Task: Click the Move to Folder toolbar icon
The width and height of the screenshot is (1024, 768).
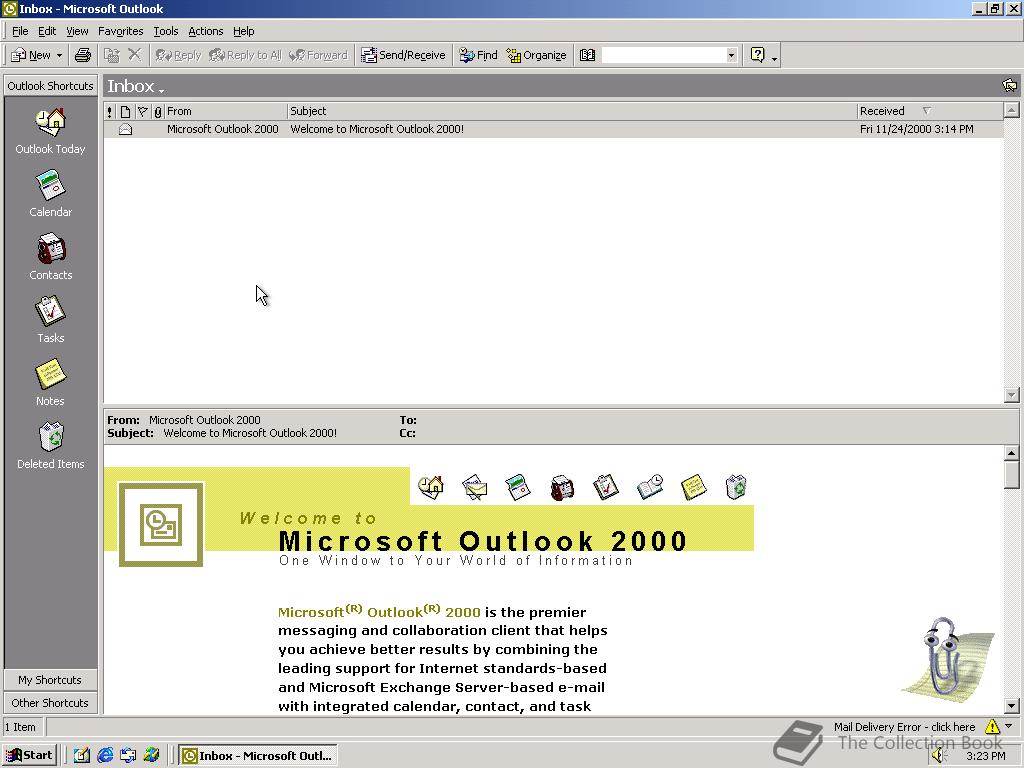Action: click(112, 55)
